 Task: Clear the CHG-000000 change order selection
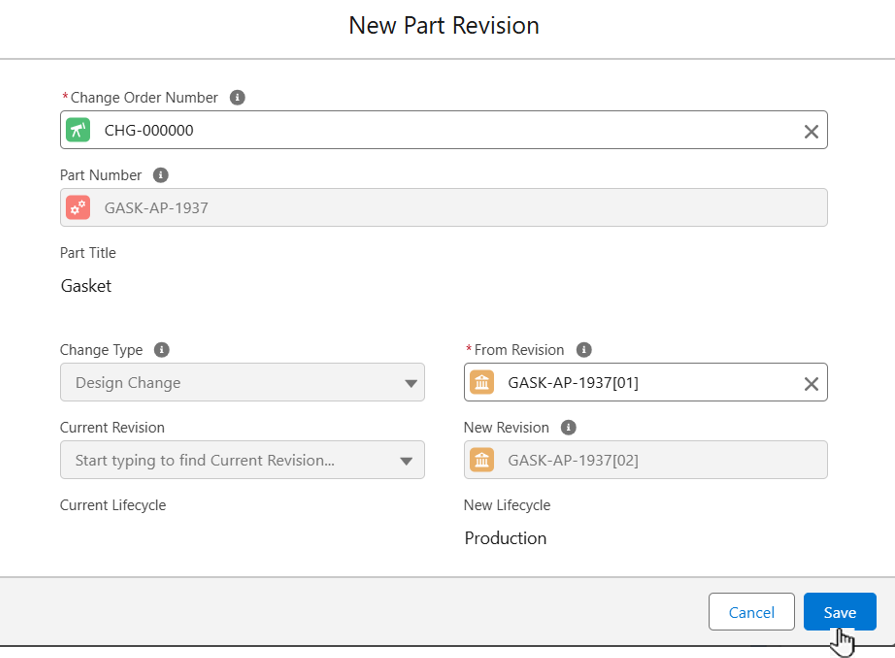coord(811,131)
